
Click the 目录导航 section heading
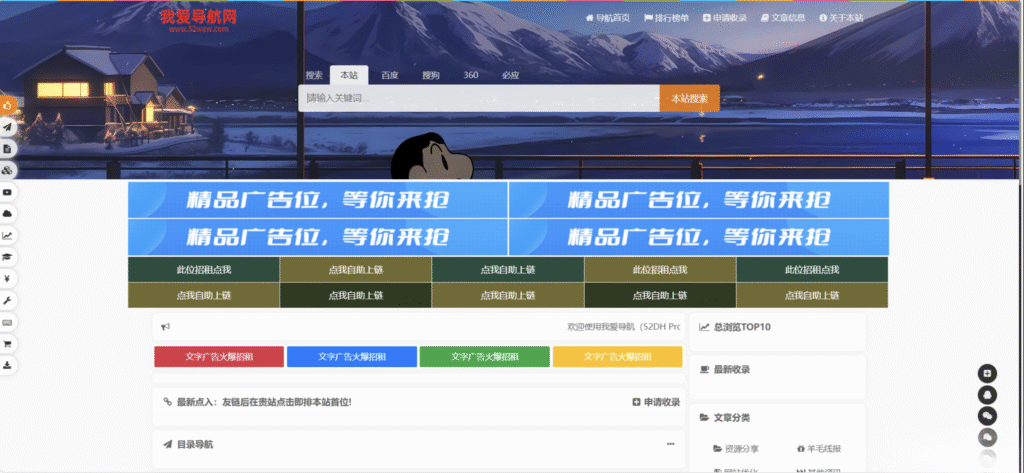click(188, 444)
